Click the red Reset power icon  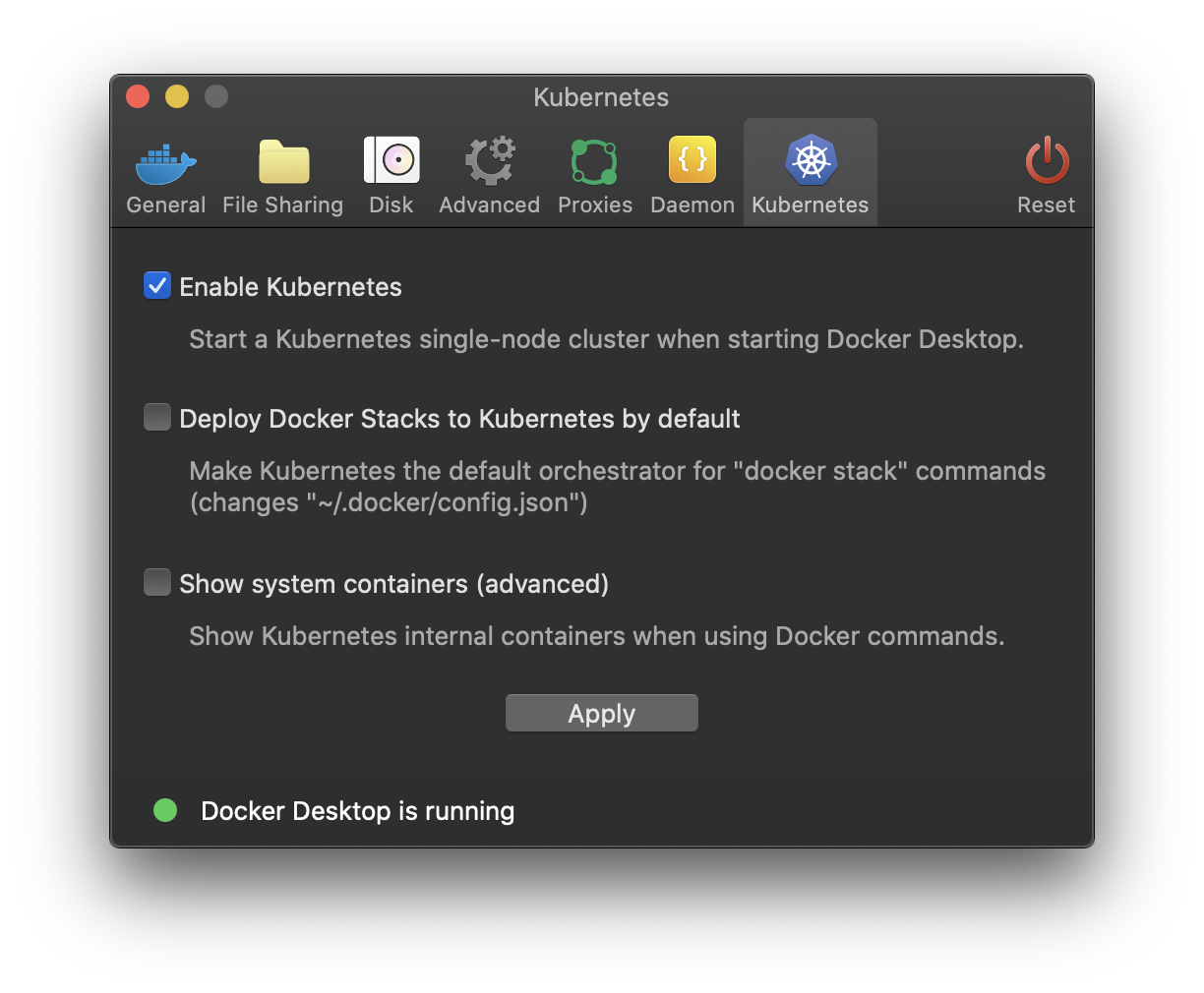tap(1047, 160)
